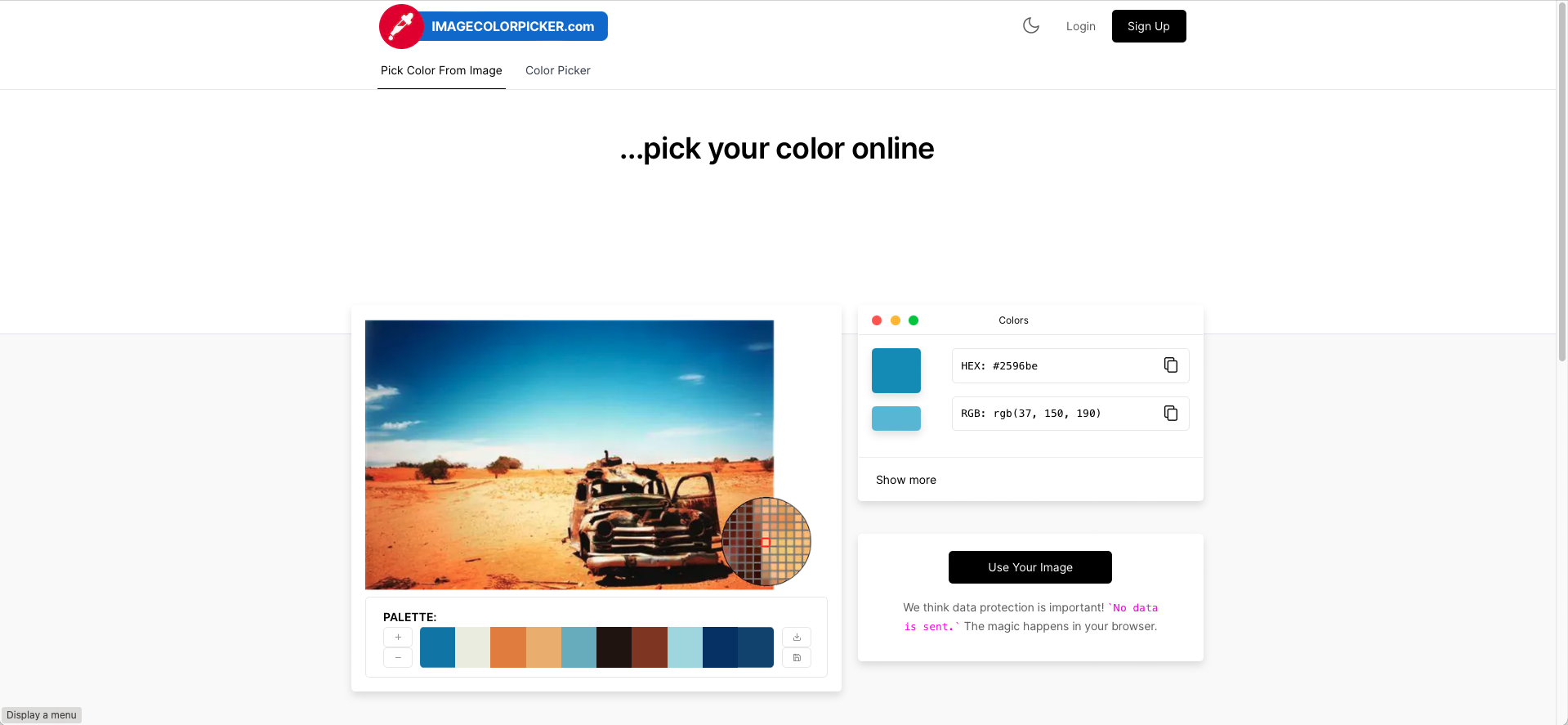Click the page vertical scrollbar
1568x725 pixels.
click(1562, 181)
